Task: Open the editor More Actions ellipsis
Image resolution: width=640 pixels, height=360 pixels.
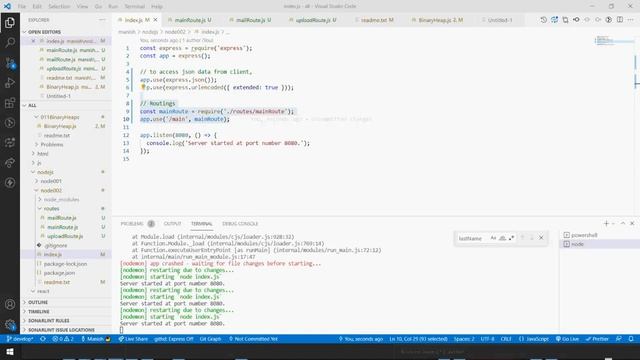Action: click(x=631, y=20)
